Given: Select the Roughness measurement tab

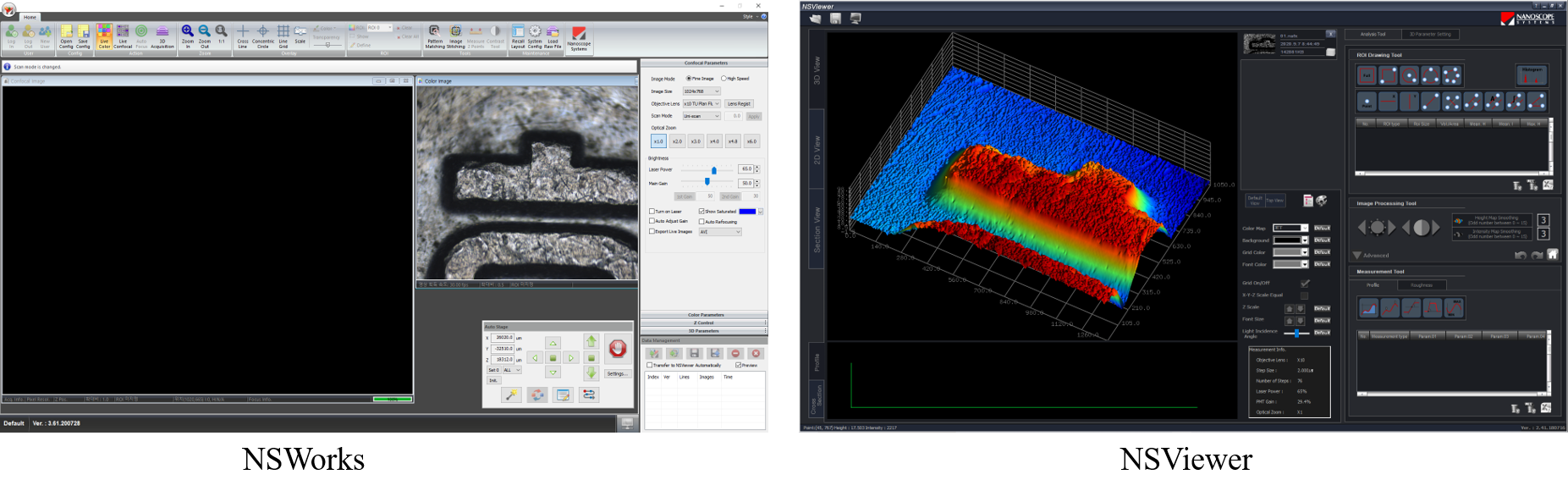Looking at the screenshot, I should pyautogui.click(x=1422, y=285).
